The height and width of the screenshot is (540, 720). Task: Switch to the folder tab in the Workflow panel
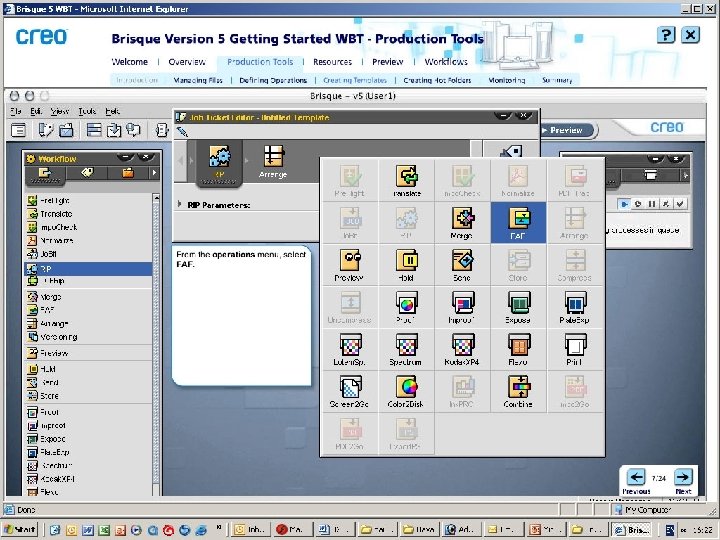(128, 173)
